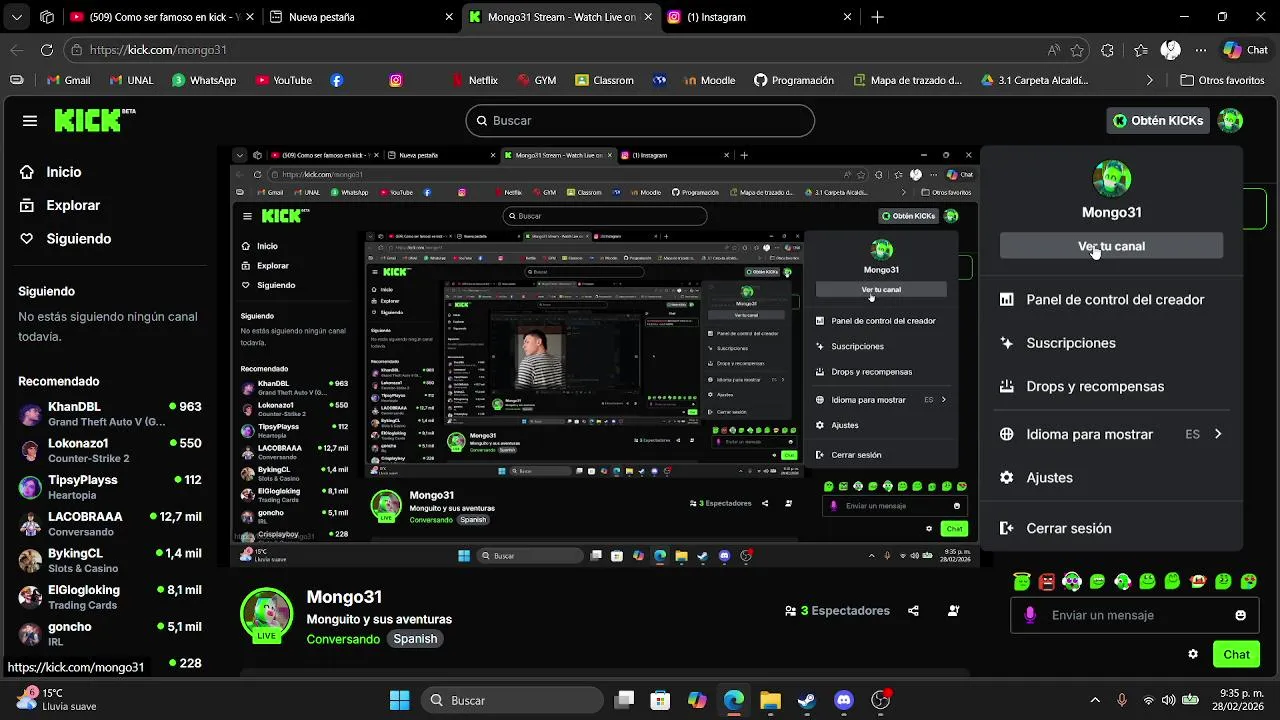Open goncho IRL recommended channel
The width and height of the screenshot is (1280, 720).
[x=110, y=634]
